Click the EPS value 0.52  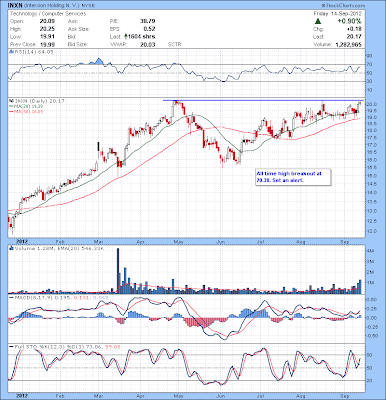click(x=149, y=29)
